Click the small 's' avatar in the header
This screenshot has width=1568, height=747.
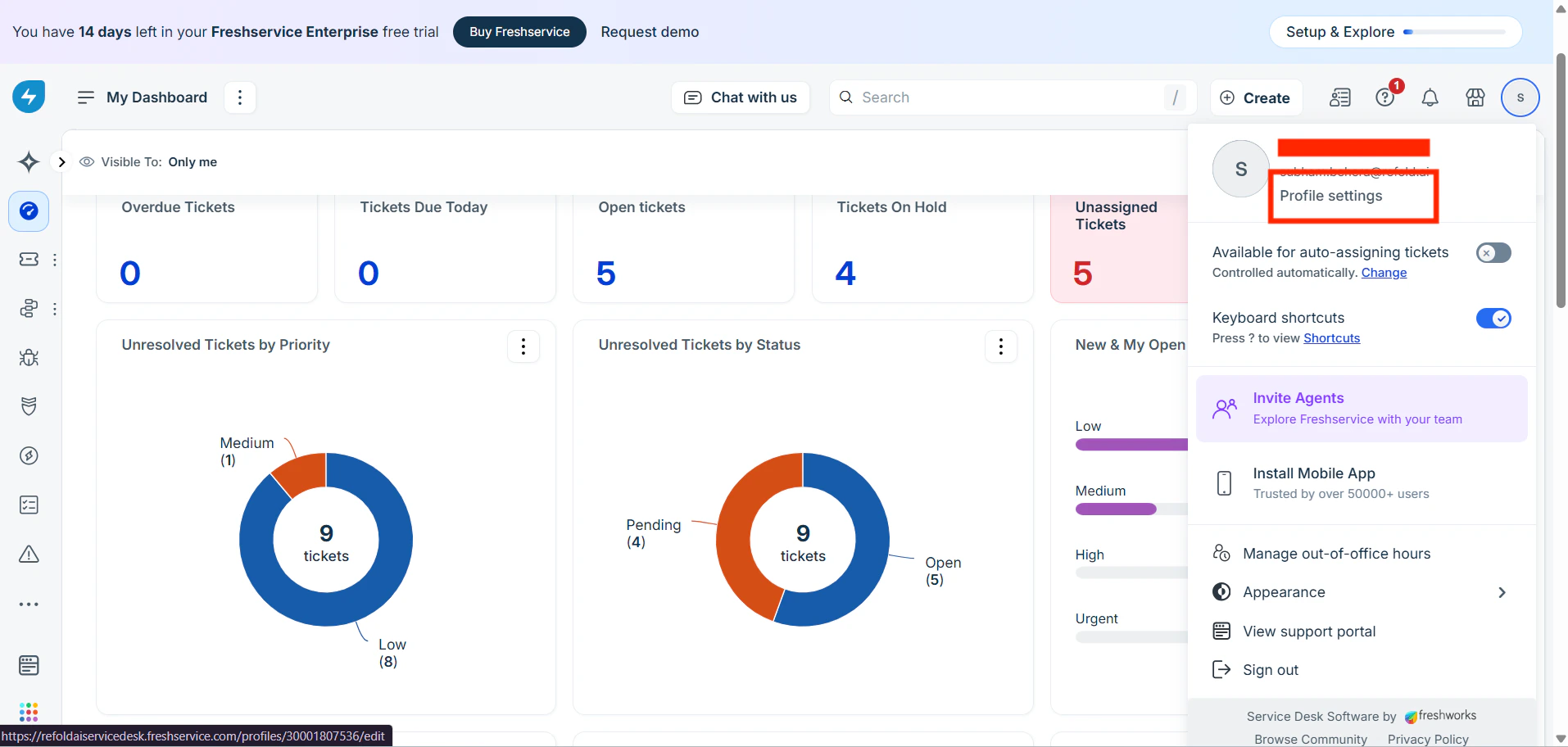pos(1520,97)
